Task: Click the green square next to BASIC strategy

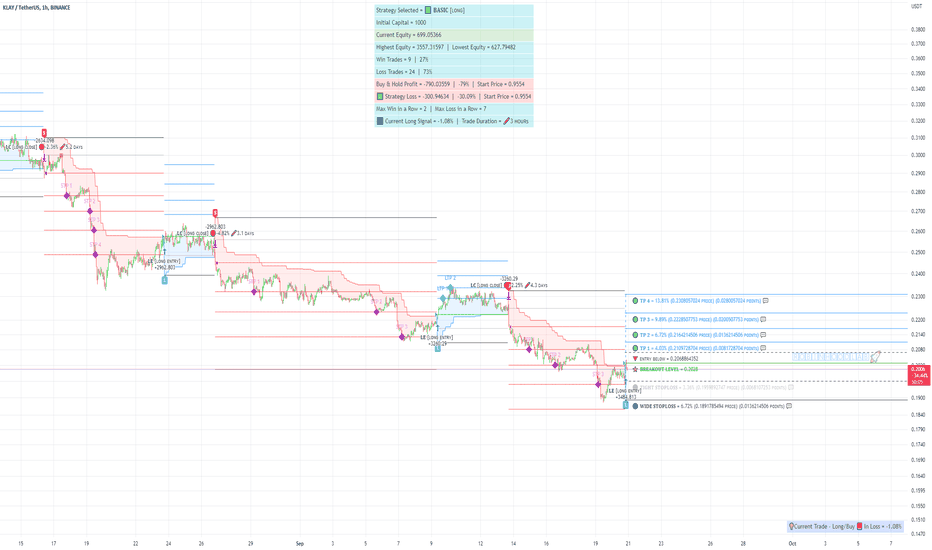Action: click(428, 10)
